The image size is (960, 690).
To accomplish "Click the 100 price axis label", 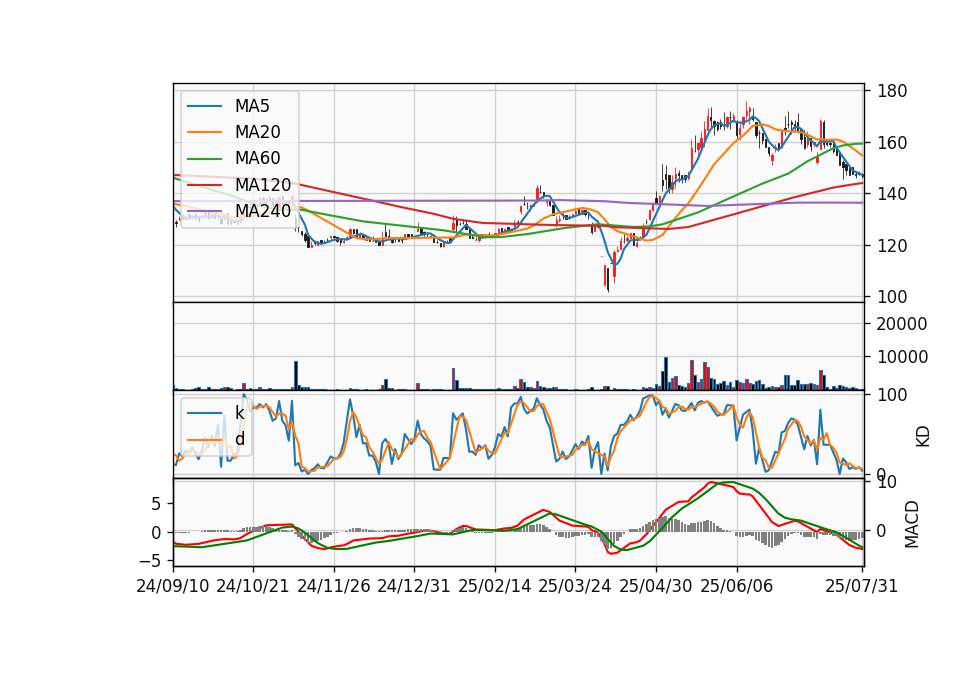I will [892, 297].
